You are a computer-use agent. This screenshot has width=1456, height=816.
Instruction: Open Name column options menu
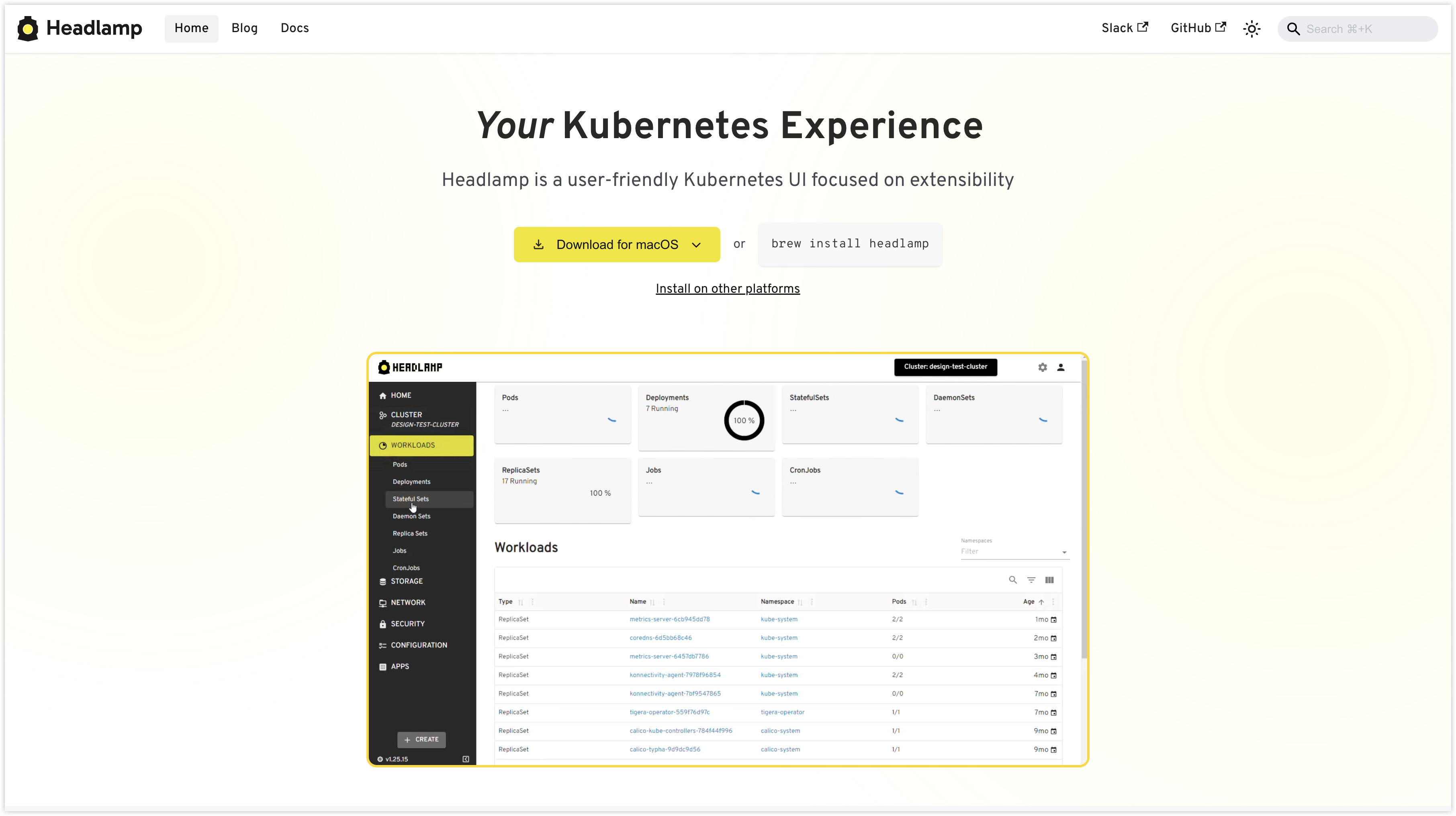[x=664, y=602]
